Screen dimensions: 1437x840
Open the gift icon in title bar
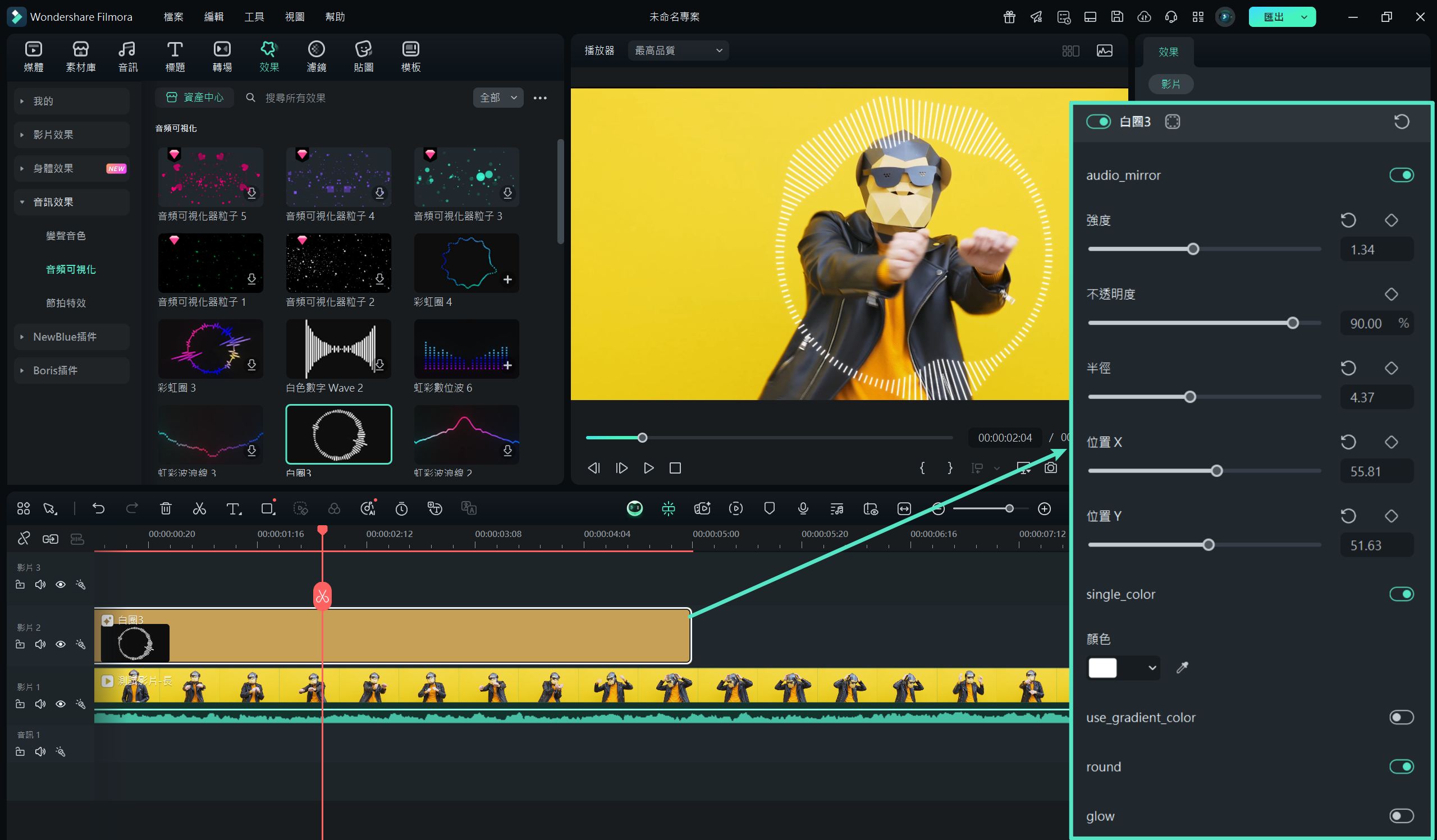click(1009, 16)
